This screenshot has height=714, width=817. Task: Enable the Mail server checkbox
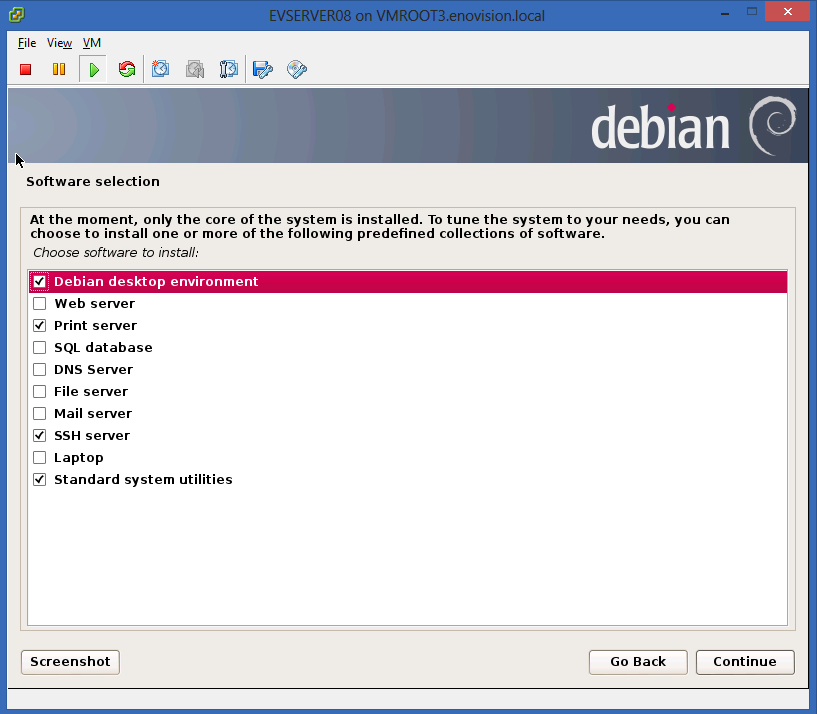[x=40, y=414]
